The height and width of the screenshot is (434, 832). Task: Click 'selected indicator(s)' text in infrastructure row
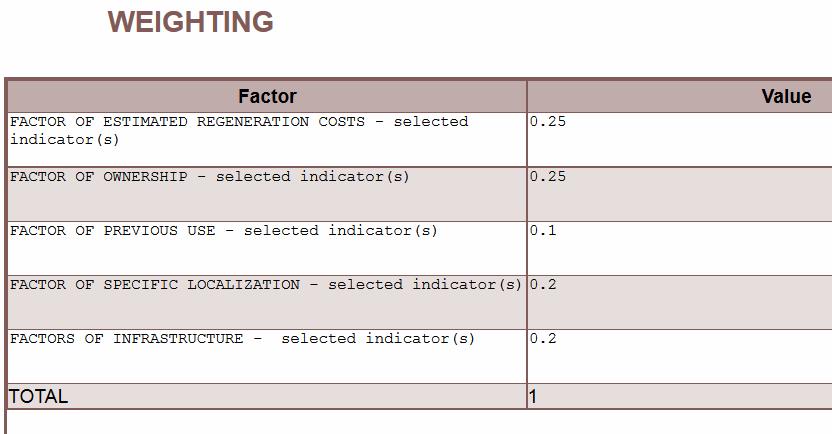(x=378, y=338)
